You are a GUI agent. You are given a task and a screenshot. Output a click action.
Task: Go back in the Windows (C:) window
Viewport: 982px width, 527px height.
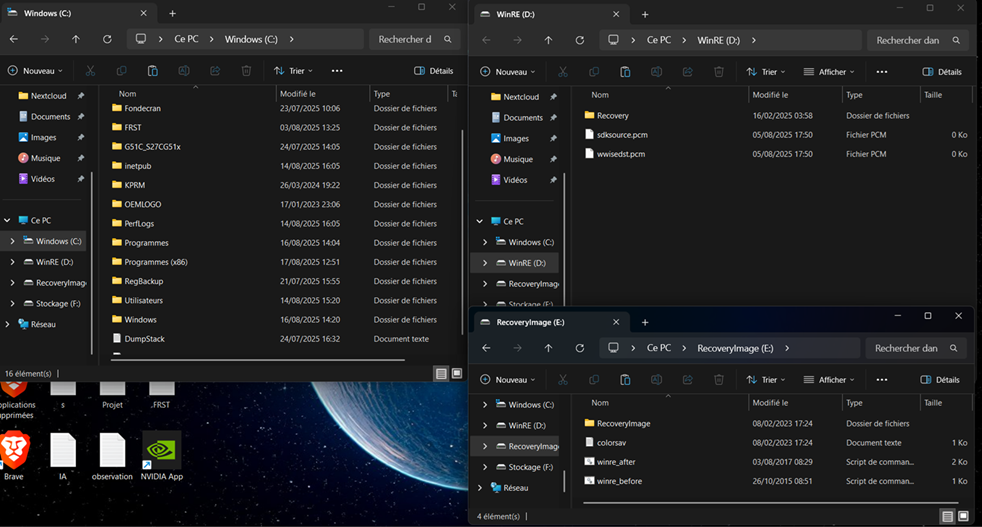[x=14, y=39]
